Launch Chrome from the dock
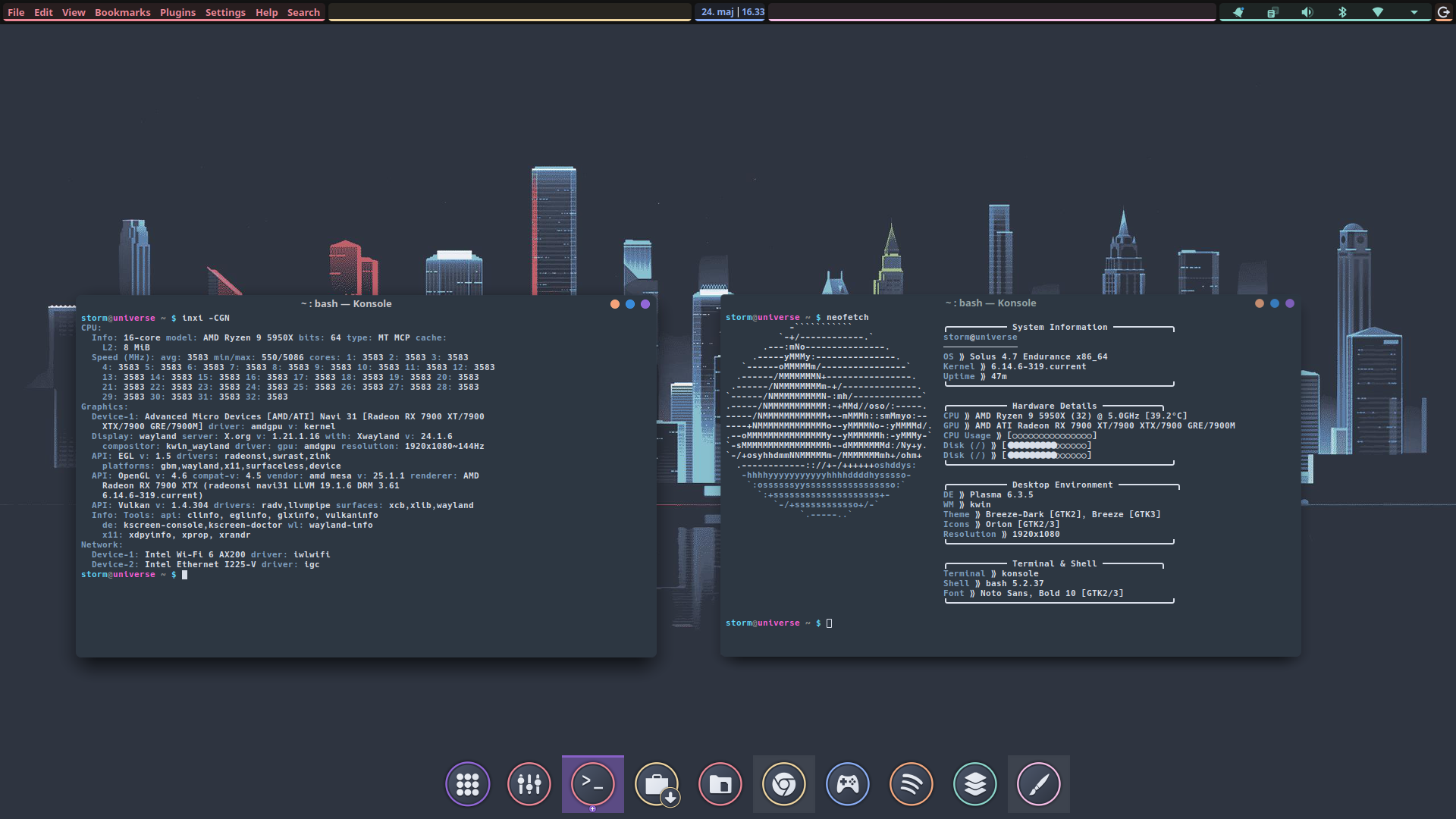This screenshot has width=1456, height=819. 783,784
